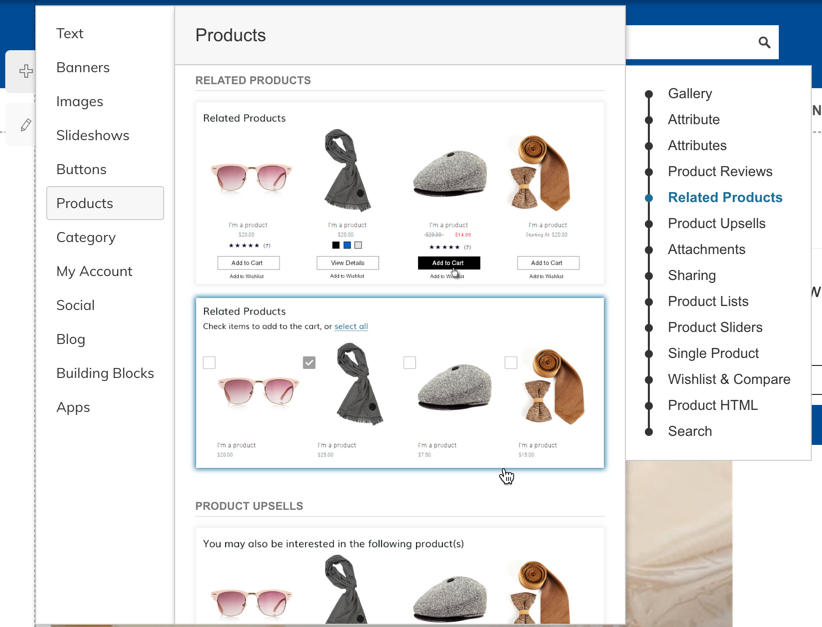
Task: Open the Banners category
Action: (x=83, y=68)
